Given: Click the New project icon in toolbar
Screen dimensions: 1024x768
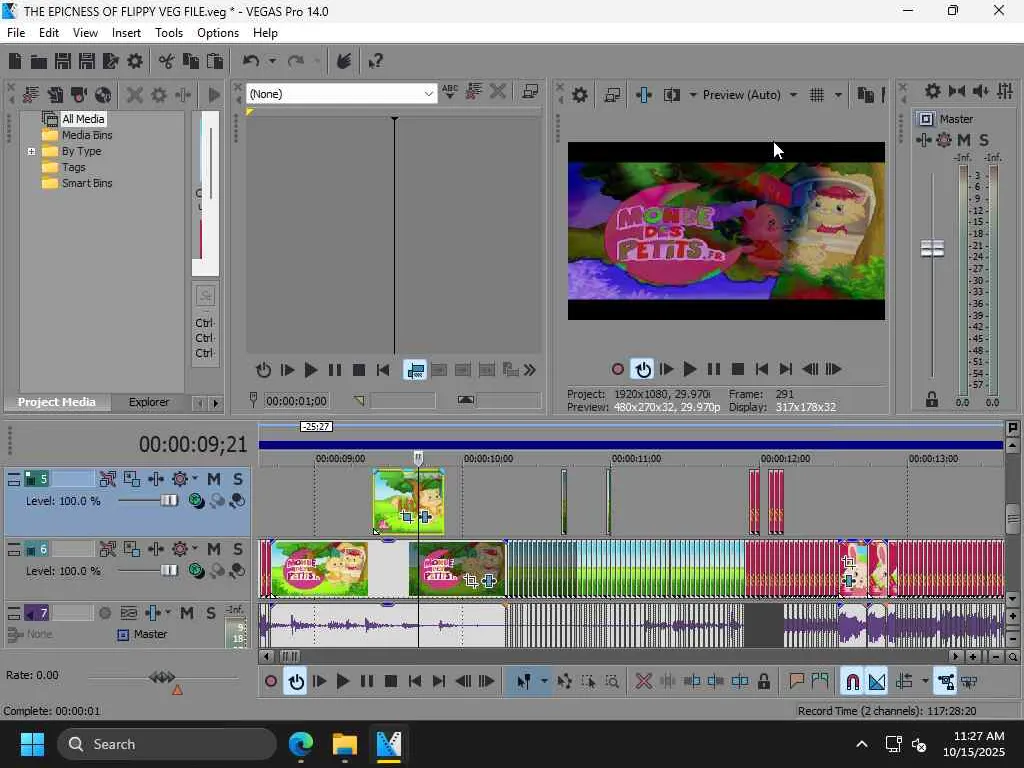Looking at the screenshot, I should pyautogui.click(x=14, y=61).
